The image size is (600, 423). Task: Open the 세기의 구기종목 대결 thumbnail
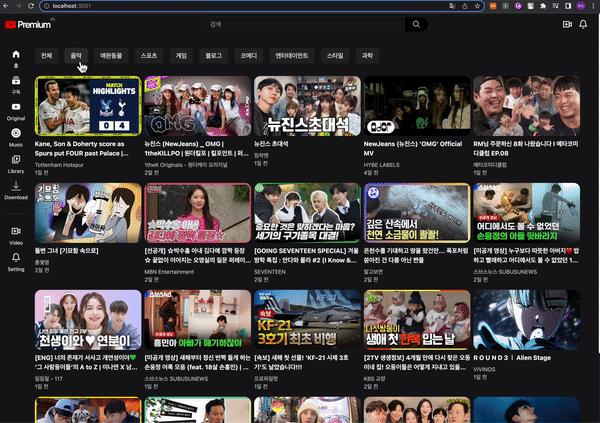click(x=307, y=213)
